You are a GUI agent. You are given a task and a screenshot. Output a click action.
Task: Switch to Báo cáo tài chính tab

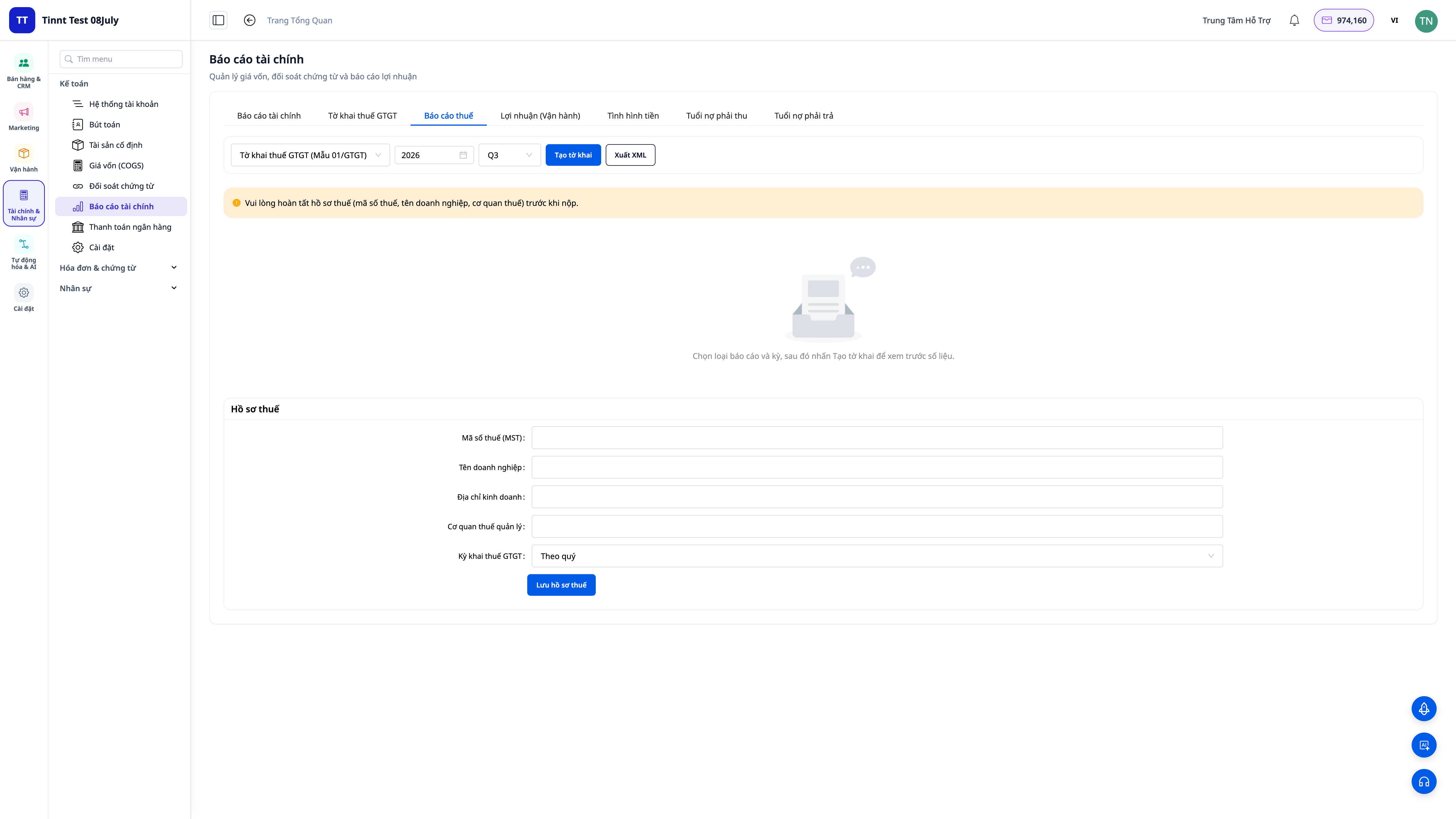click(x=269, y=115)
